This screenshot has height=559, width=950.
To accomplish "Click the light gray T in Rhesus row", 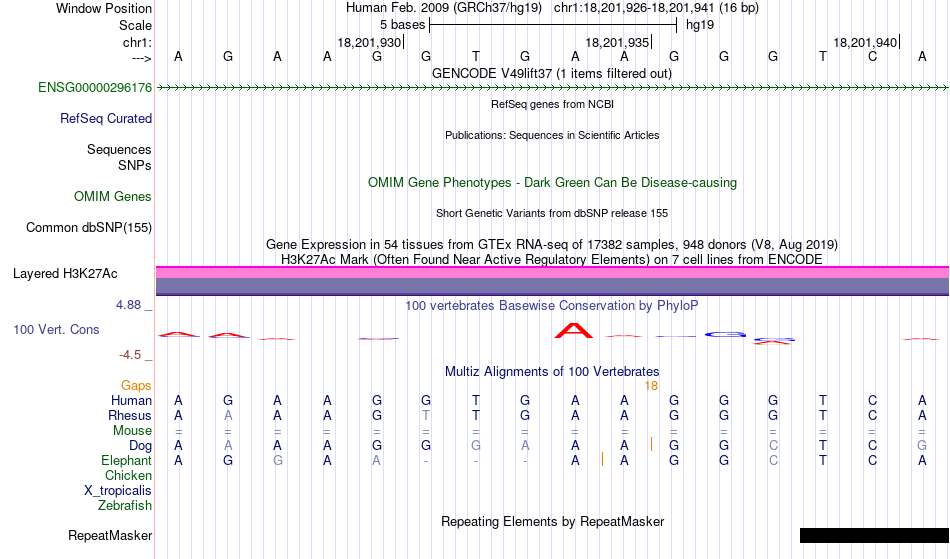I will click(426, 415).
